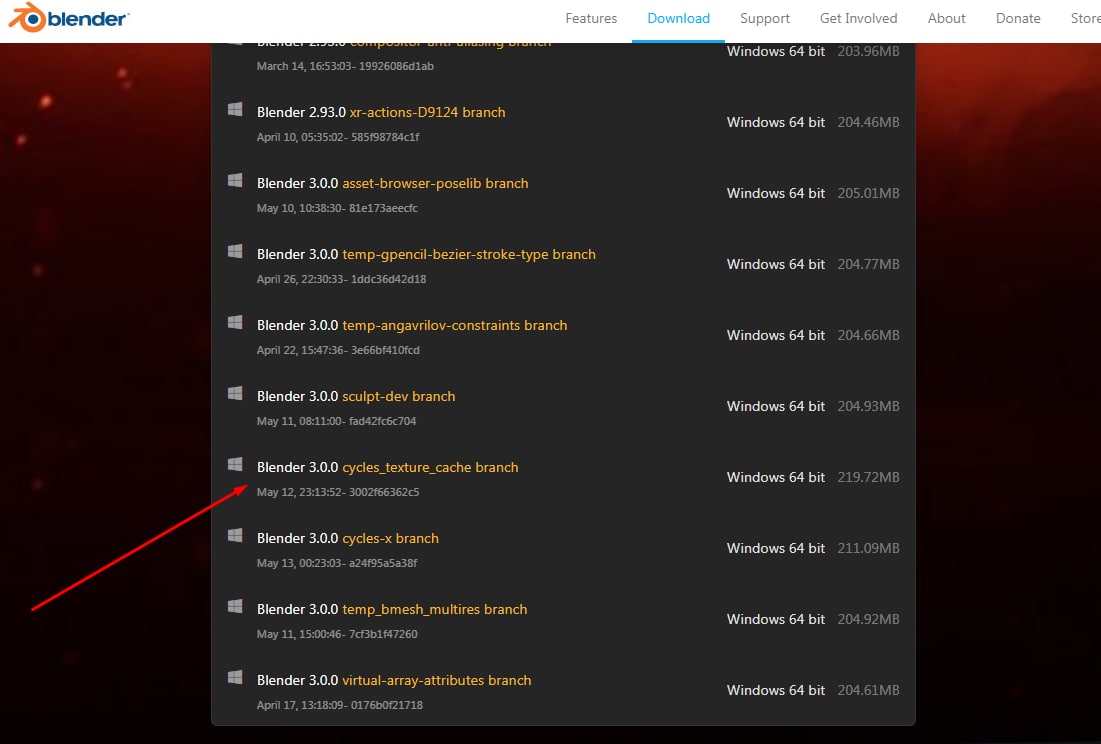Viewport: 1101px width, 744px height.
Task: Click build date May 11, 08:11:00 hash text
Action: 336,421
